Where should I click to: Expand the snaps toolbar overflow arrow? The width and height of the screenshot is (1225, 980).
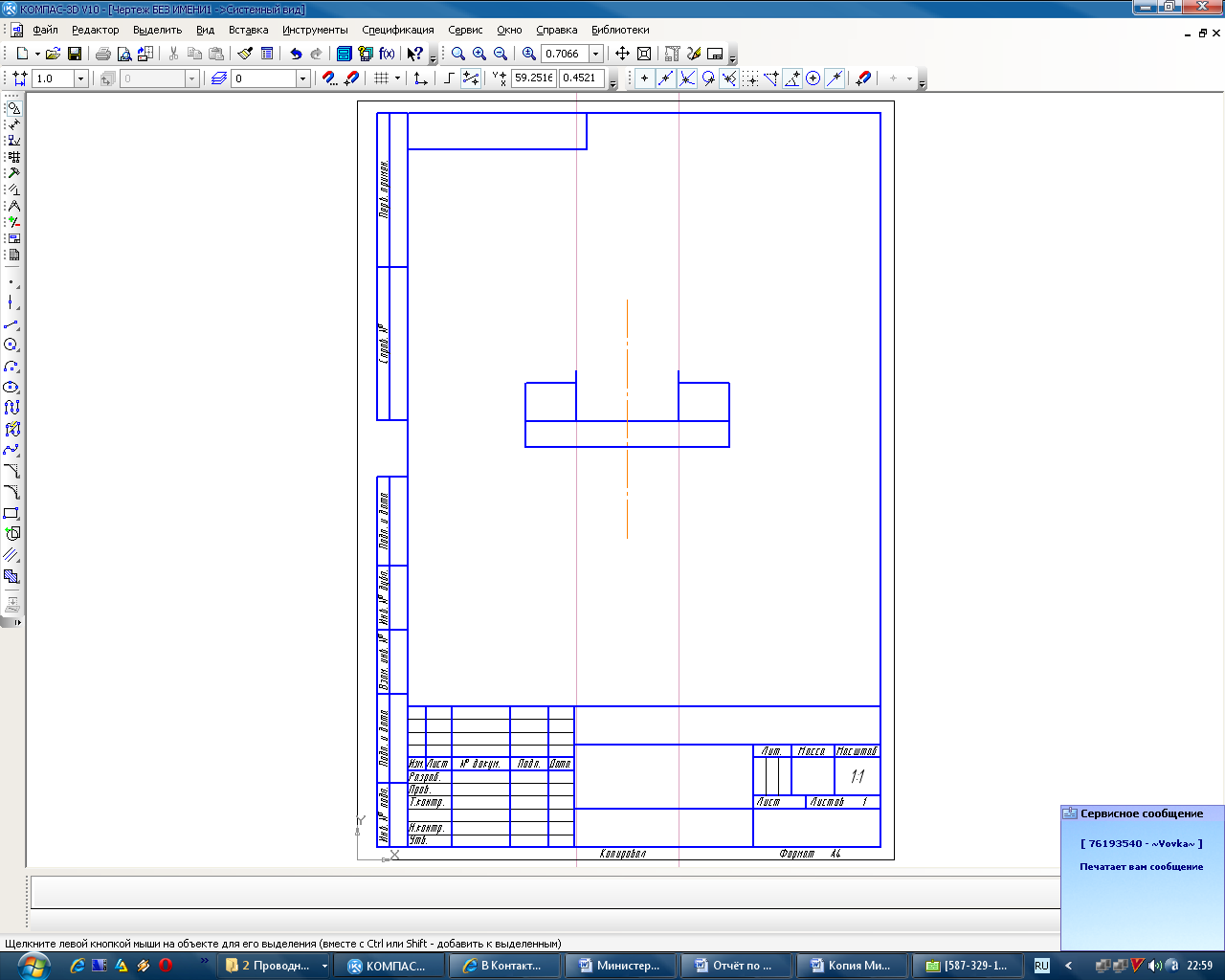pyautogui.click(x=923, y=82)
